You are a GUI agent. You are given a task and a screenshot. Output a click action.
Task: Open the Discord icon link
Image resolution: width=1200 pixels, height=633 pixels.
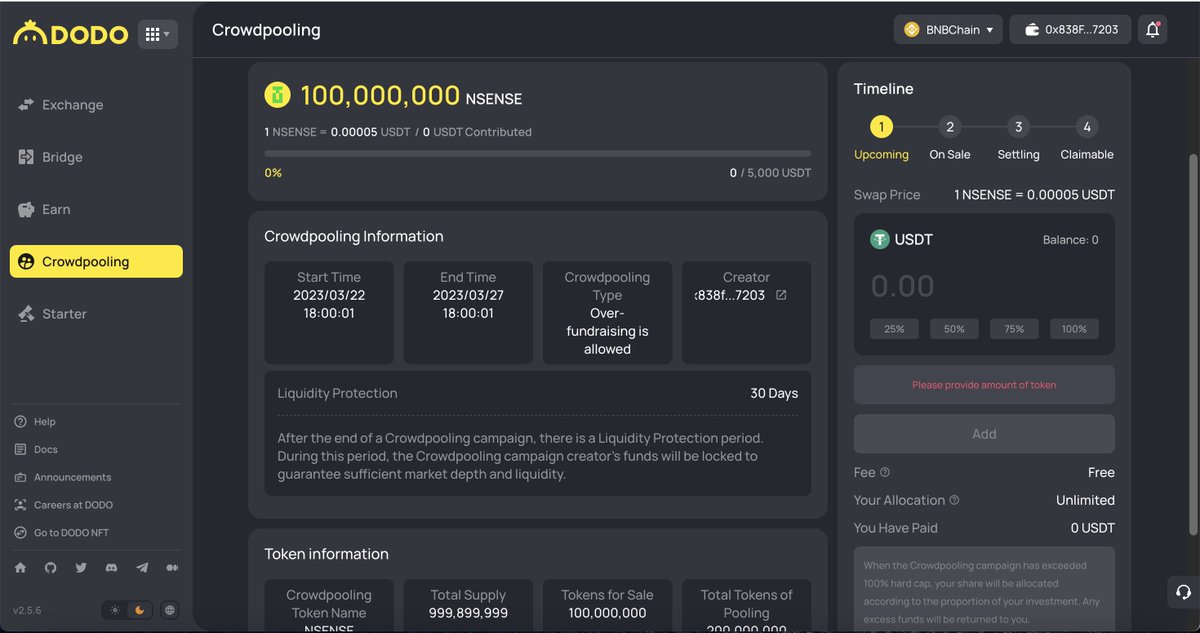pyautogui.click(x=111, y=568)
